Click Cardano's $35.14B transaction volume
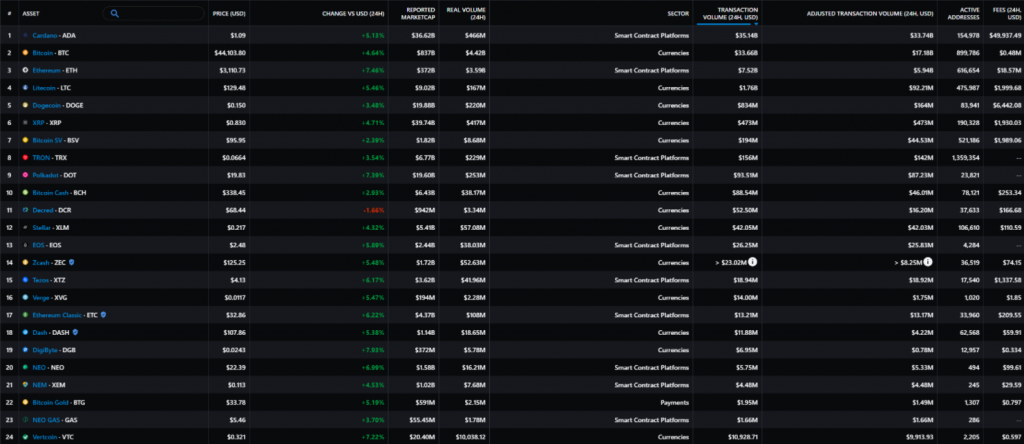The height and width of the screenshot is (444, 1024). 746,35
